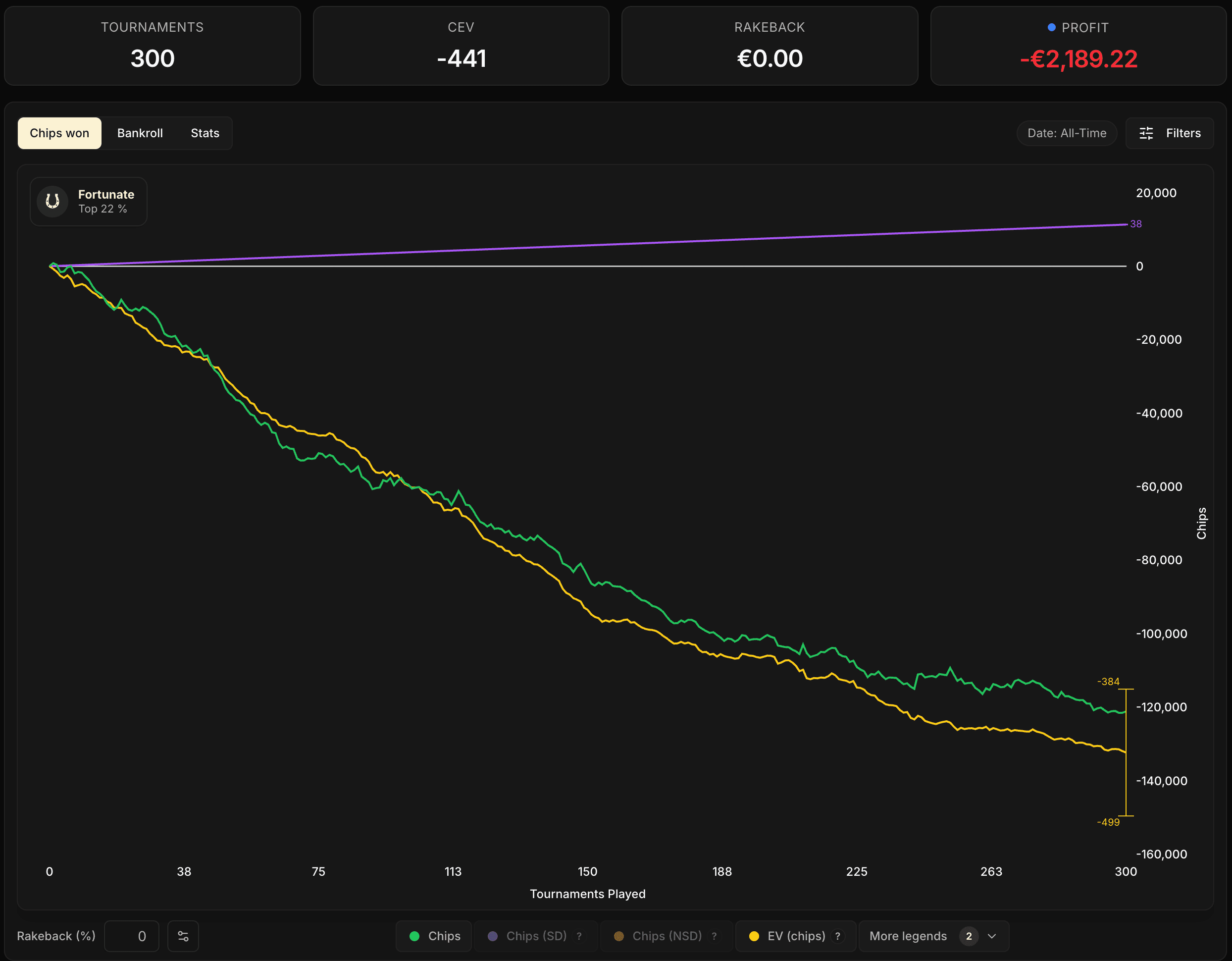
Task: Click the rakeback settings sliders icon
Action: pos(183,936)
